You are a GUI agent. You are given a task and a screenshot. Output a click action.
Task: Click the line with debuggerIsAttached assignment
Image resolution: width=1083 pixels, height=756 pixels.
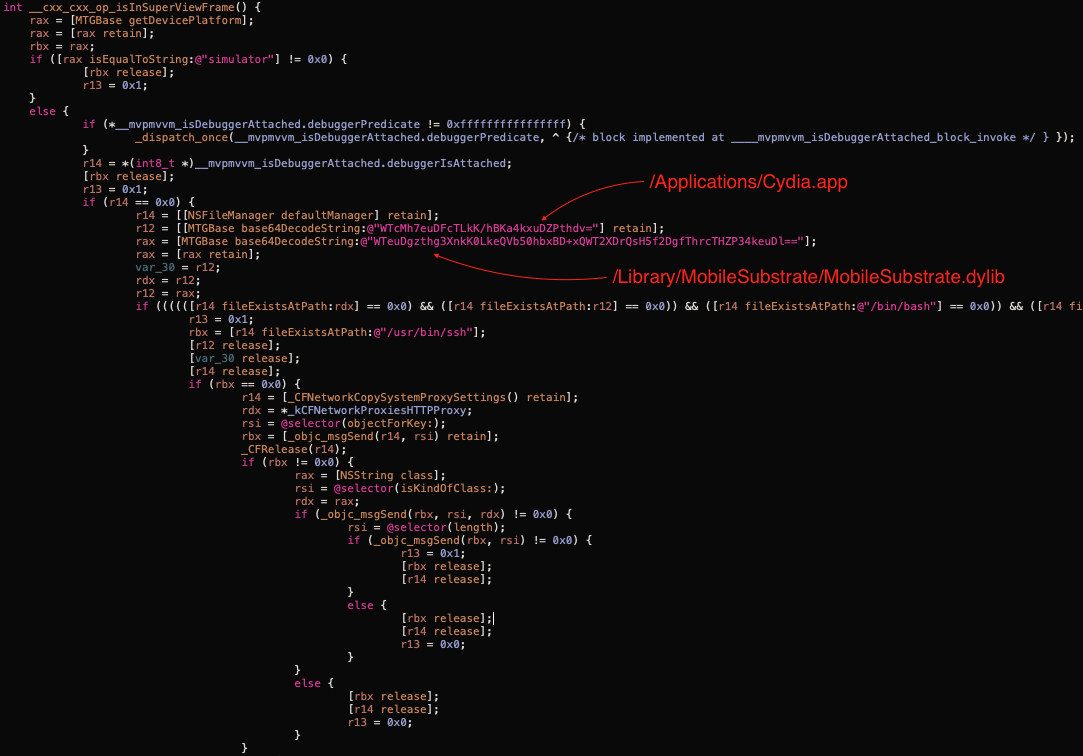coord(297,164)
